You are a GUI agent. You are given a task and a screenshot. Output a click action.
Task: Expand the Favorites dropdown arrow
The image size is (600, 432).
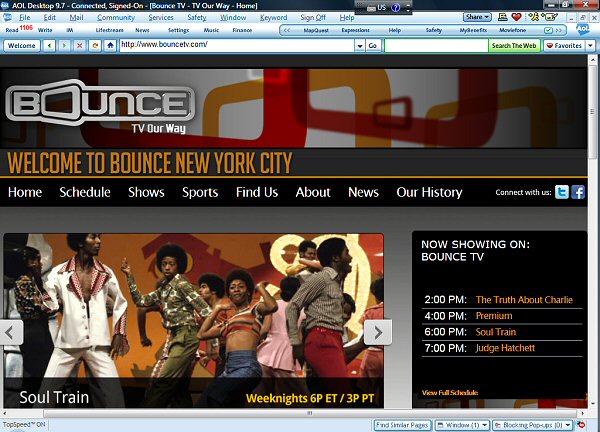coord(590,46)
